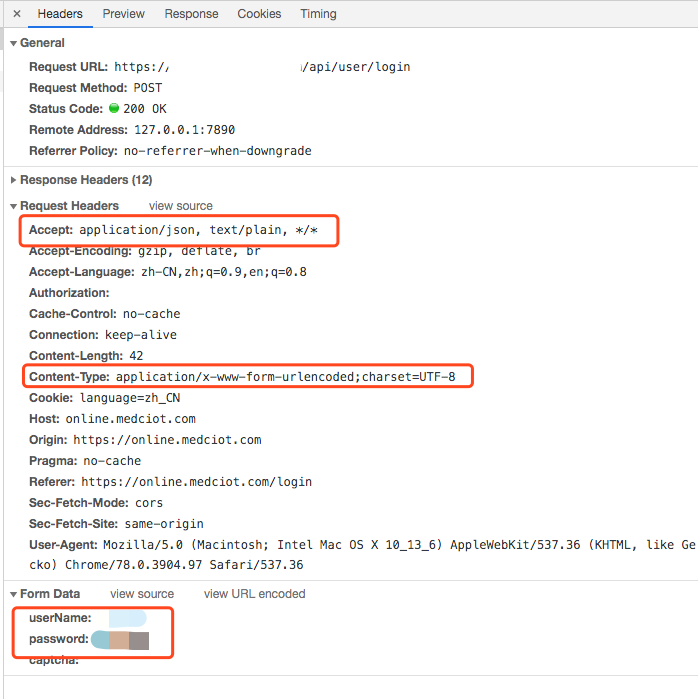Image resolution: width=698 pixels, height=699 pixels.
Task: Open the Timing tab
Action: pyautogui.click(x=318, y=14)
